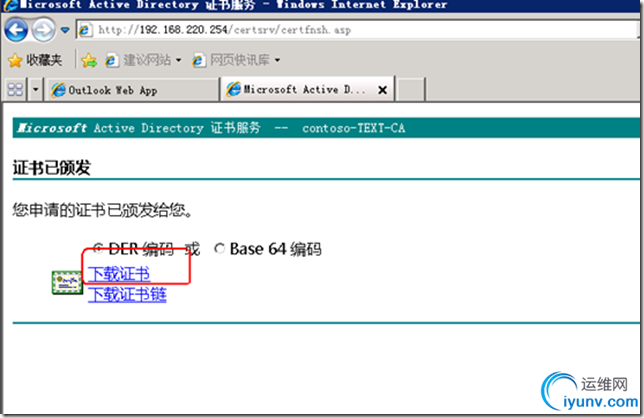Select the DER 编码 radio button
Image resolution: width=644 pixels, height=418 pixels.
pyautogui.click(x=98, y=248)
